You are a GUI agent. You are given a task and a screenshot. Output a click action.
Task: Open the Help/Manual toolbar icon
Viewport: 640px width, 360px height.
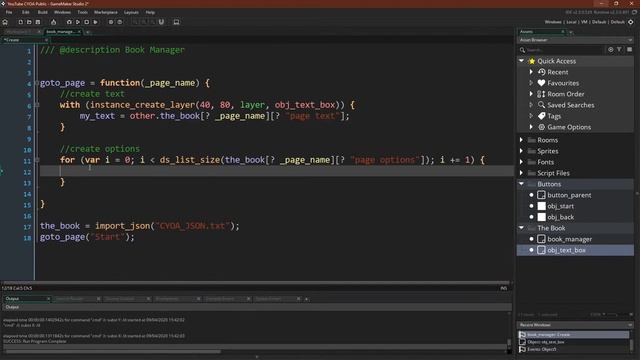120,22
